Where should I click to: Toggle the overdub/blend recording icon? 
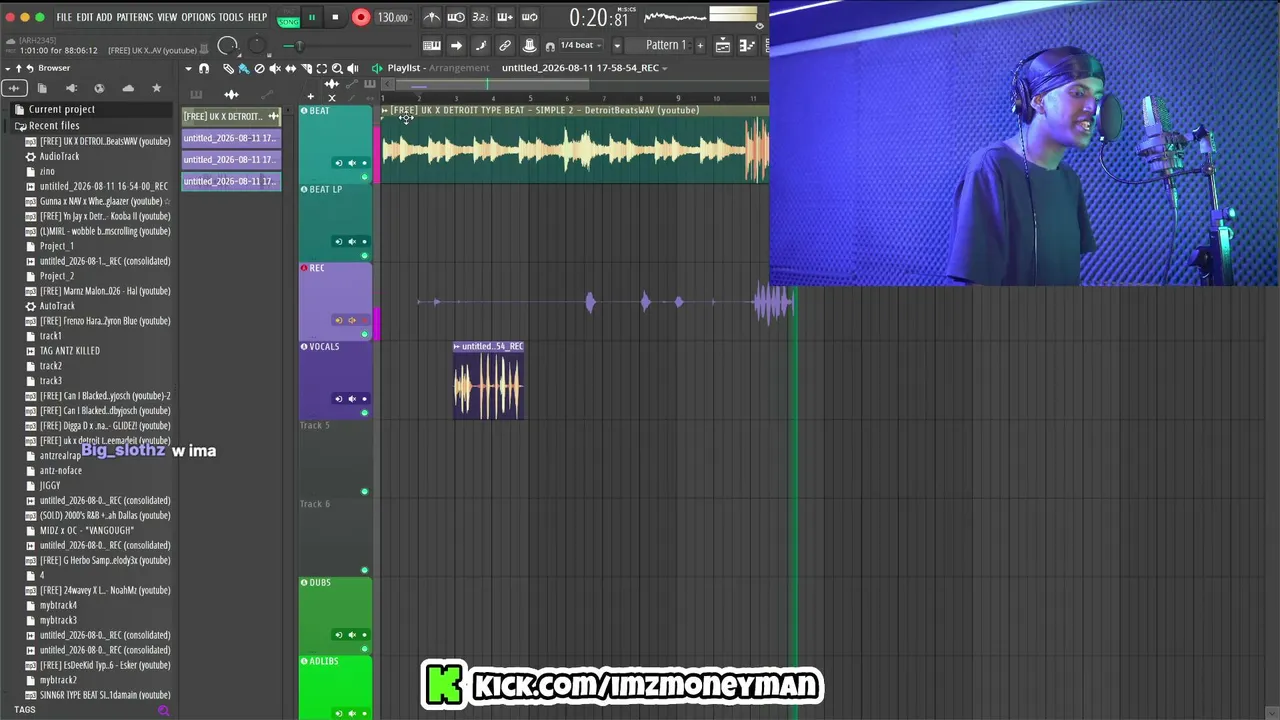(505, 17)
